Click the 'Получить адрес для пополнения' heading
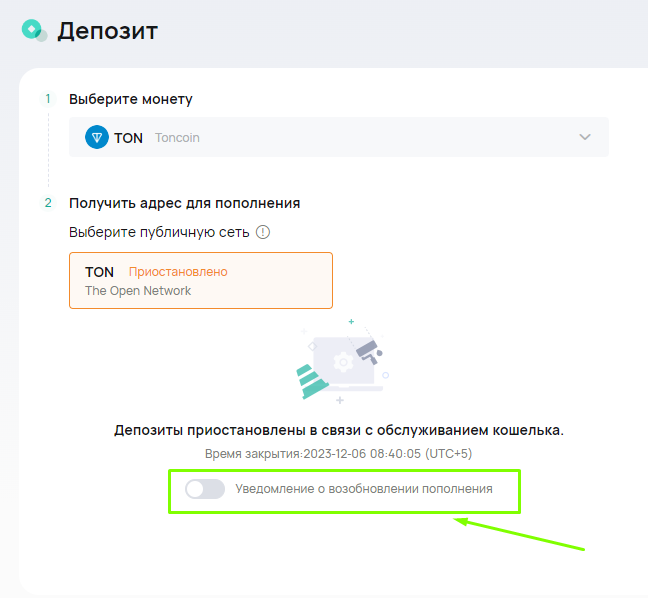The width and height of the screenshot is (648, 598). click(x=185, y=203)
